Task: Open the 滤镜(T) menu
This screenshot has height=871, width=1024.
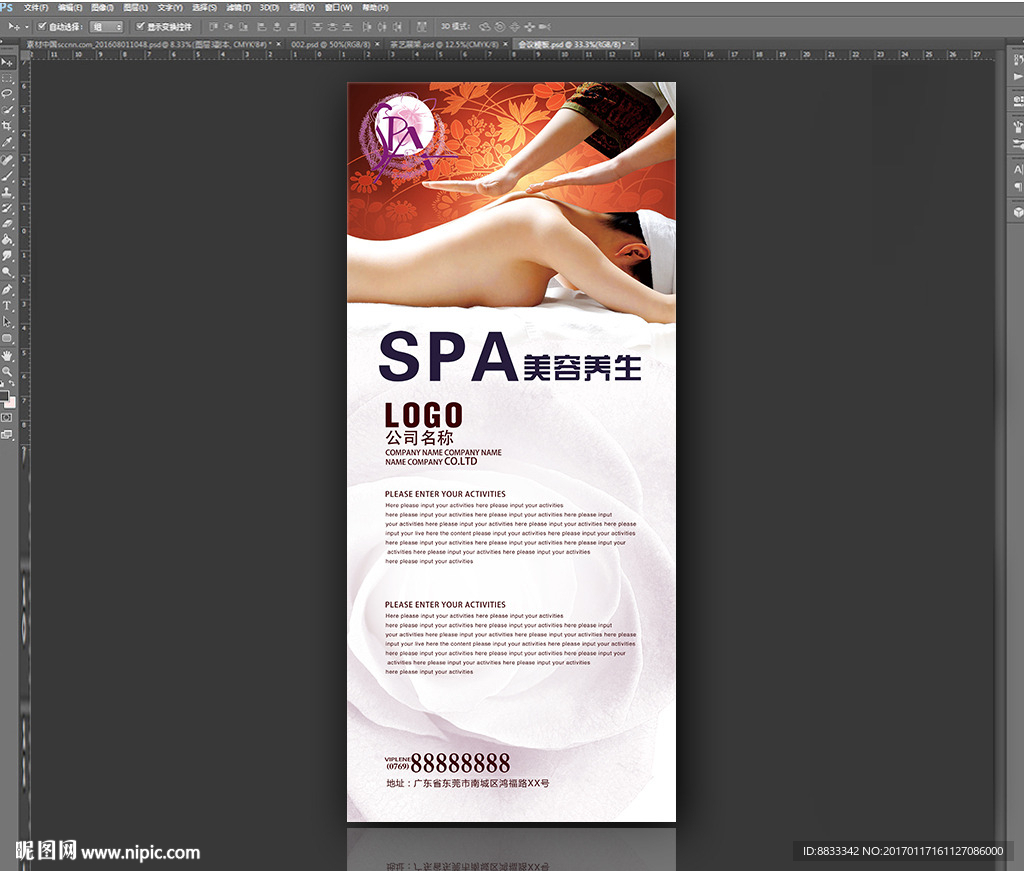Action: pyautogui.click(x=239, y=8)
